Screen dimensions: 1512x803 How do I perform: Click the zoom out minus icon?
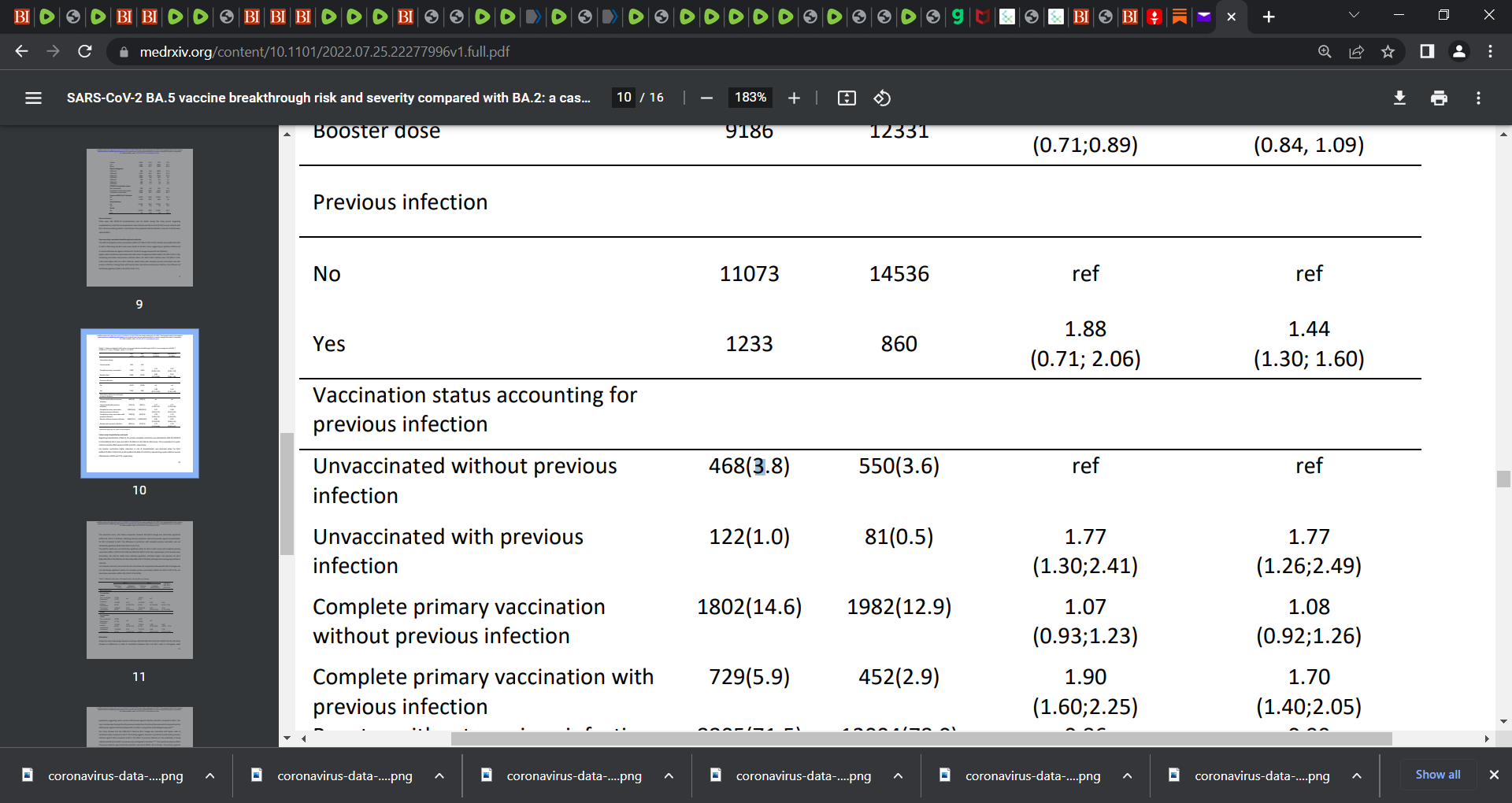tap(706, 98)
